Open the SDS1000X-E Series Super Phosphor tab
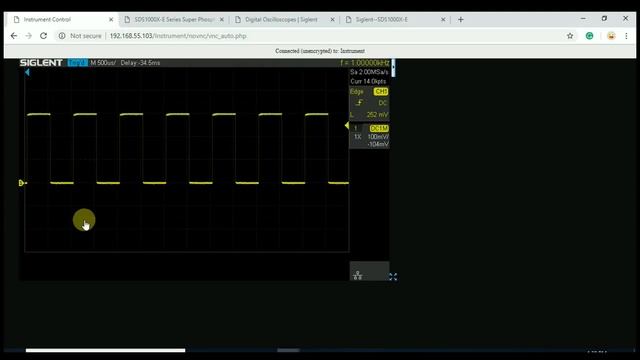Image resolution: width=640 pixels, height=360 pixels. point(174,20)
